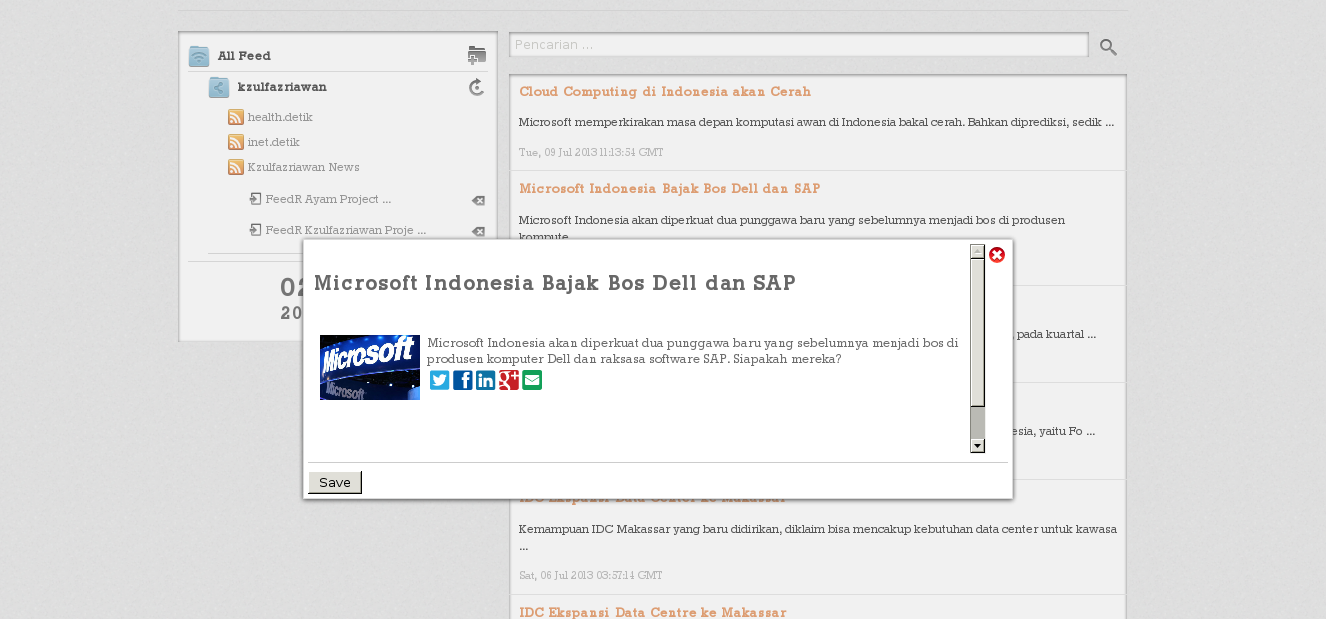The height and width of the screenshot is (619, 1326).
Task: Share the article on LinkedIn
Action: coord(485,380)
